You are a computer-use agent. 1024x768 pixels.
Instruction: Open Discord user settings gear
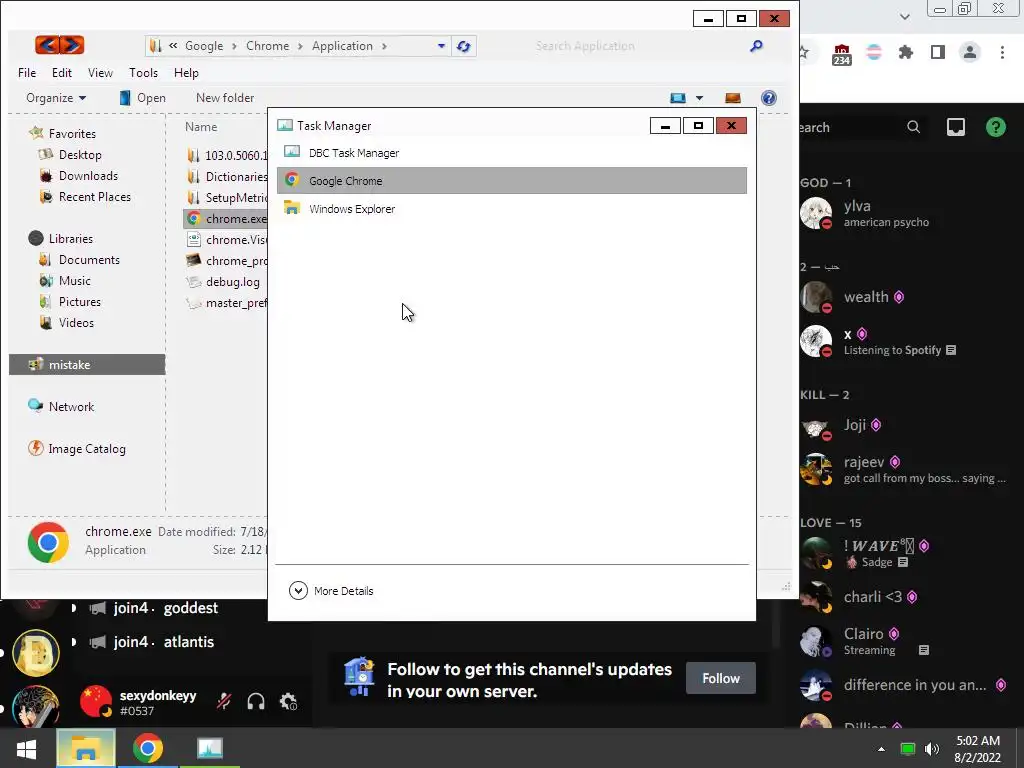point(288,701)
